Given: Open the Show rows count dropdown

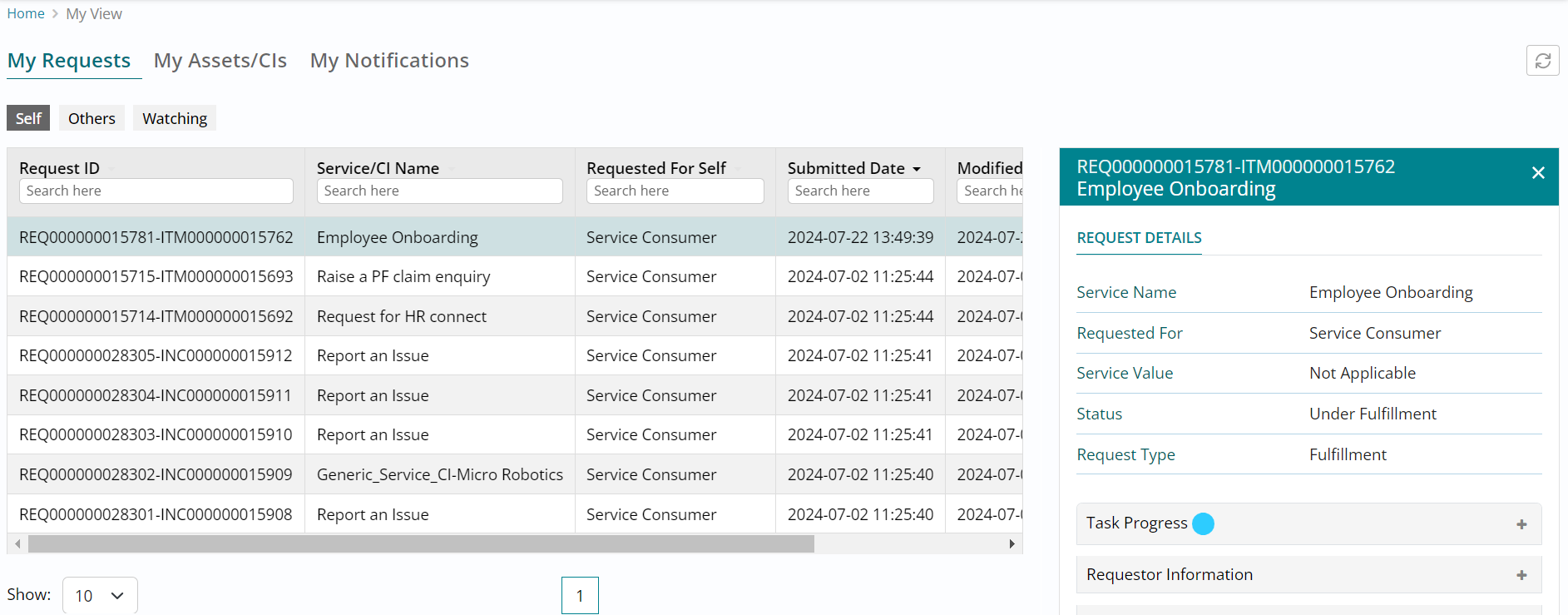Looking at the screenshot, I should point(100,595).
